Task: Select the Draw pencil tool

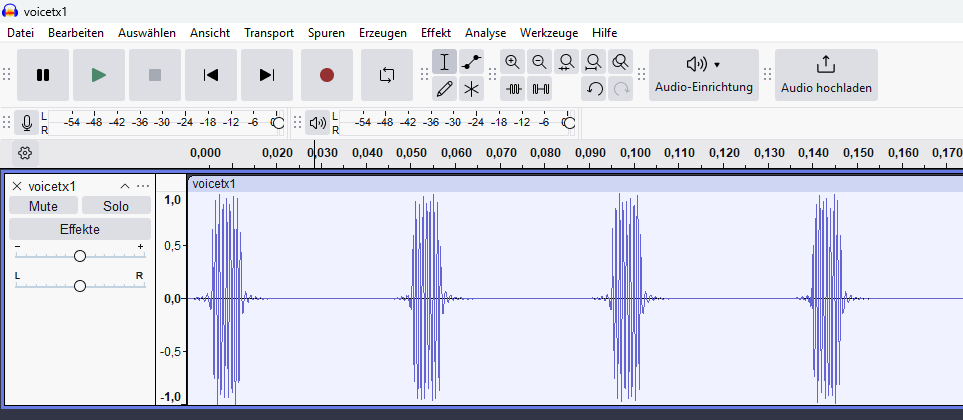Action: pos(445,88)
